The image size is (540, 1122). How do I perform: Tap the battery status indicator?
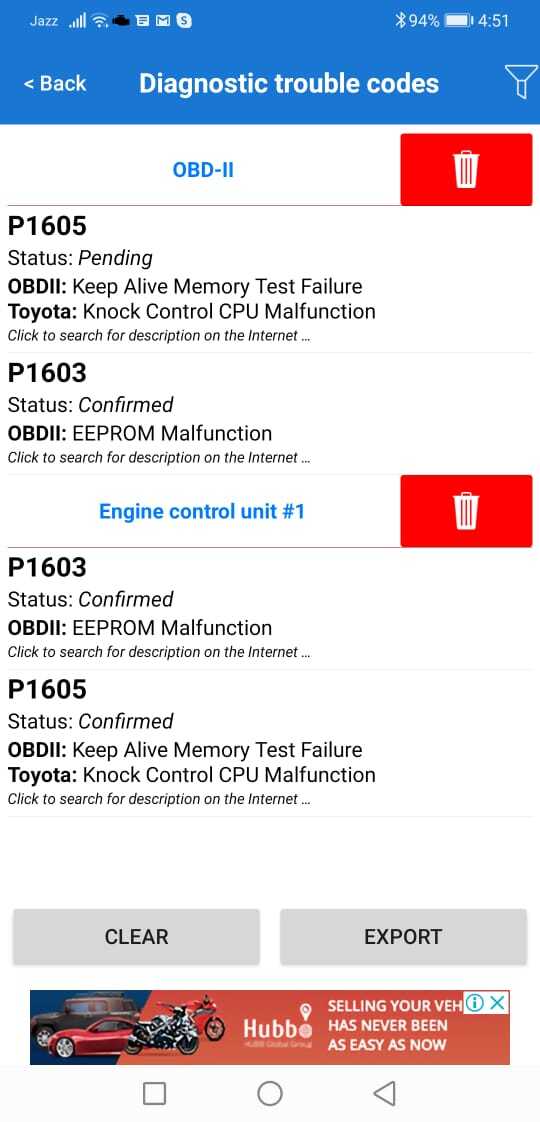458,21
